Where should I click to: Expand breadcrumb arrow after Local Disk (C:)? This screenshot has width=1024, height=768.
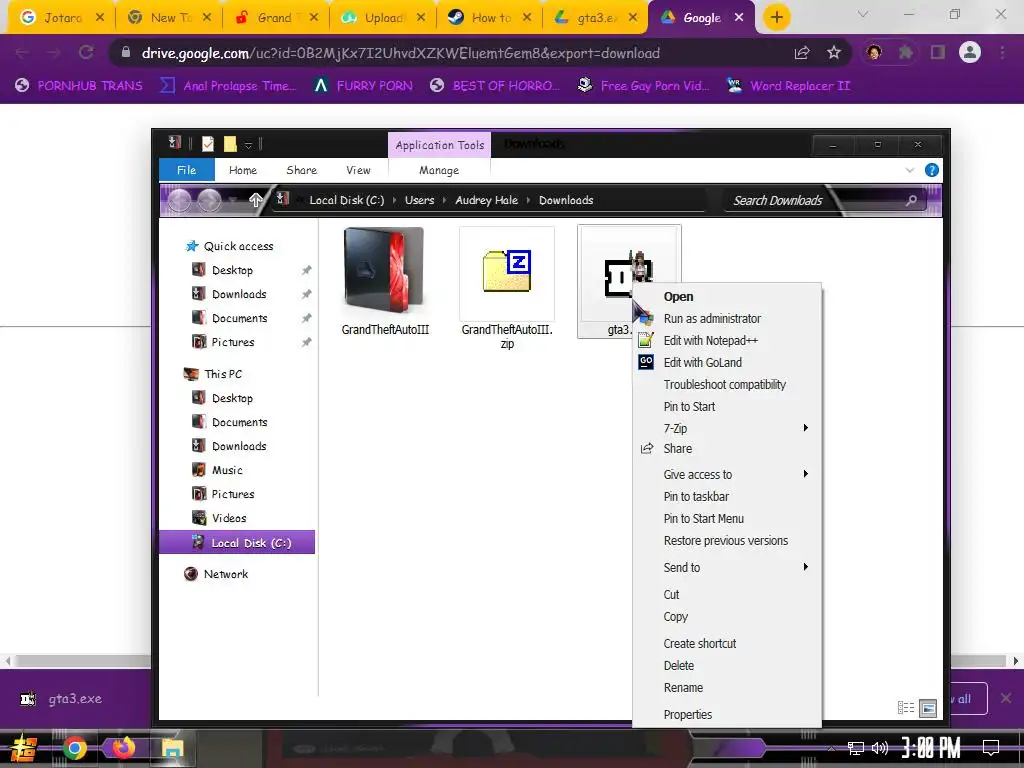click(394, 200)
